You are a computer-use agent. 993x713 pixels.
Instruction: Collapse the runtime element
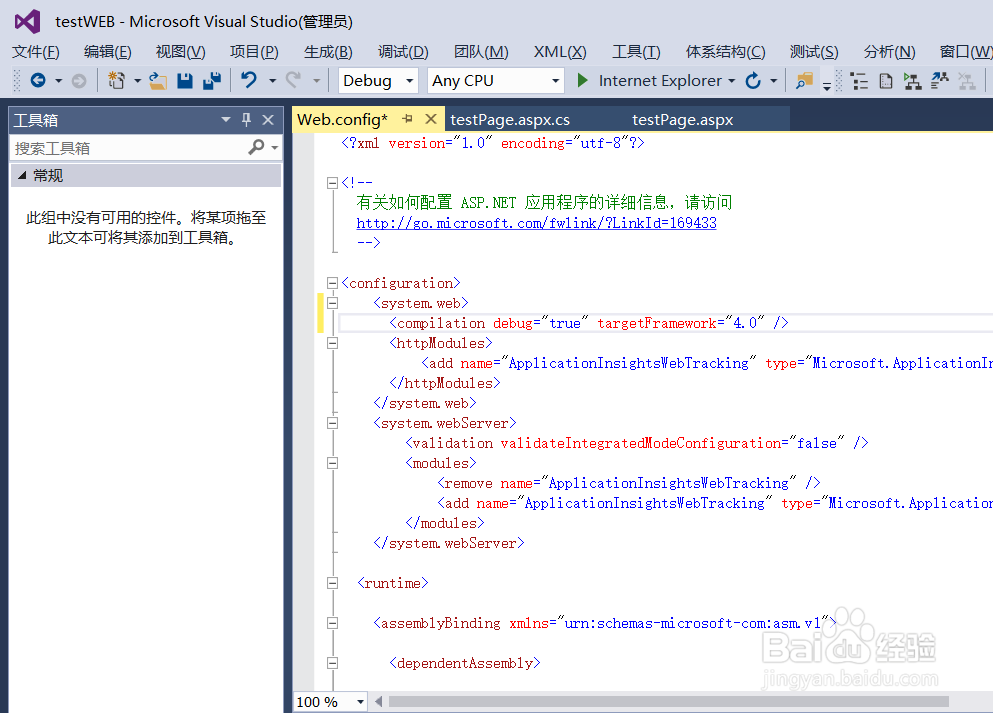coord(332,583)
